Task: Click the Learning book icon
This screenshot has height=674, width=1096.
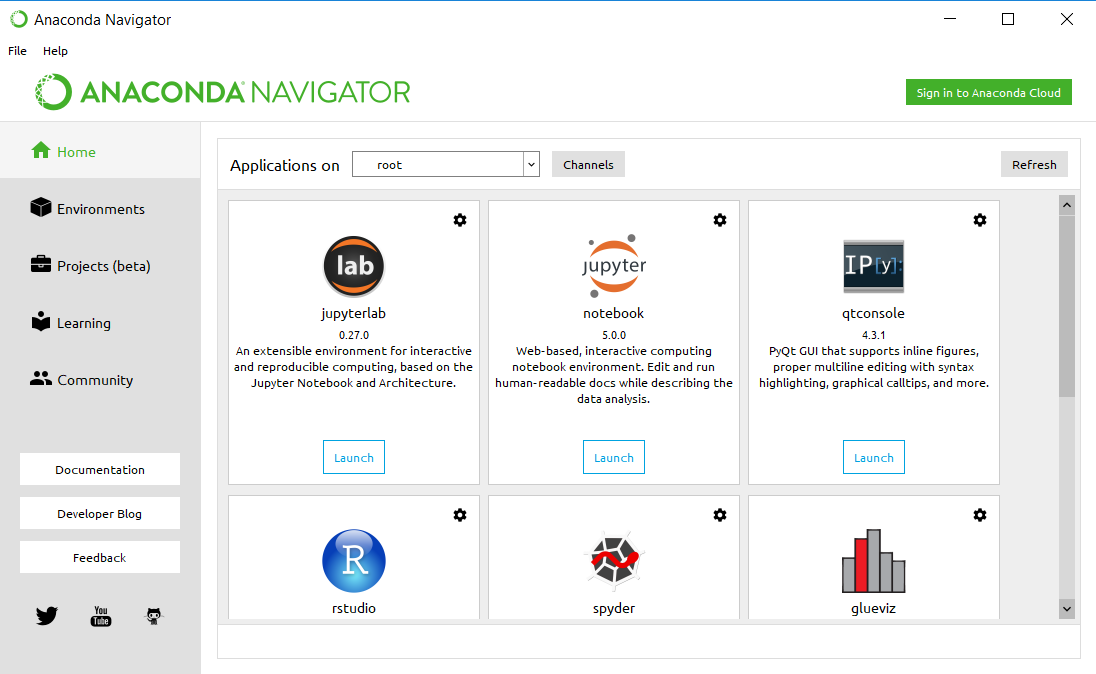Action: 41,321
